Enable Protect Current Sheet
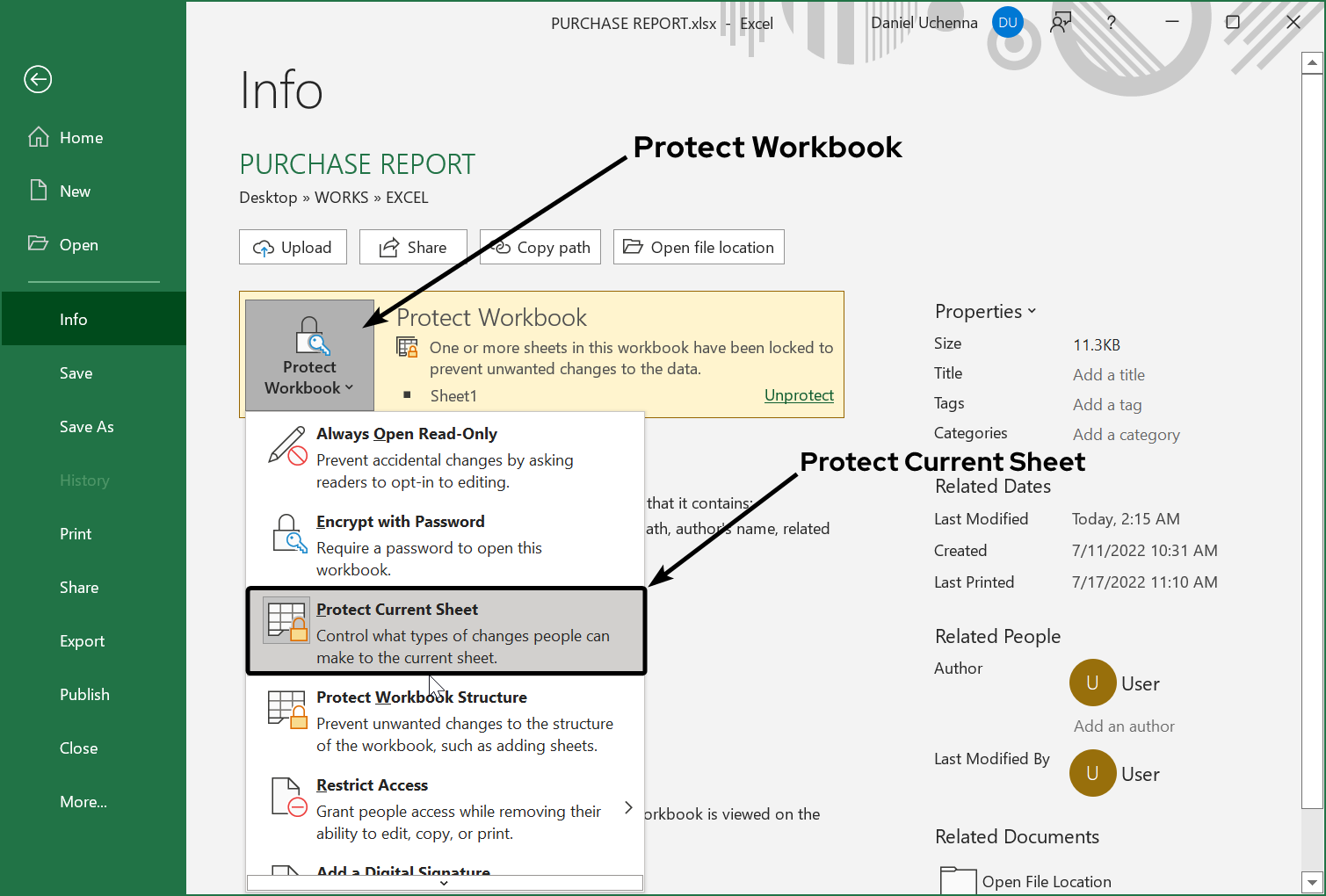 (x=397, y=609)
